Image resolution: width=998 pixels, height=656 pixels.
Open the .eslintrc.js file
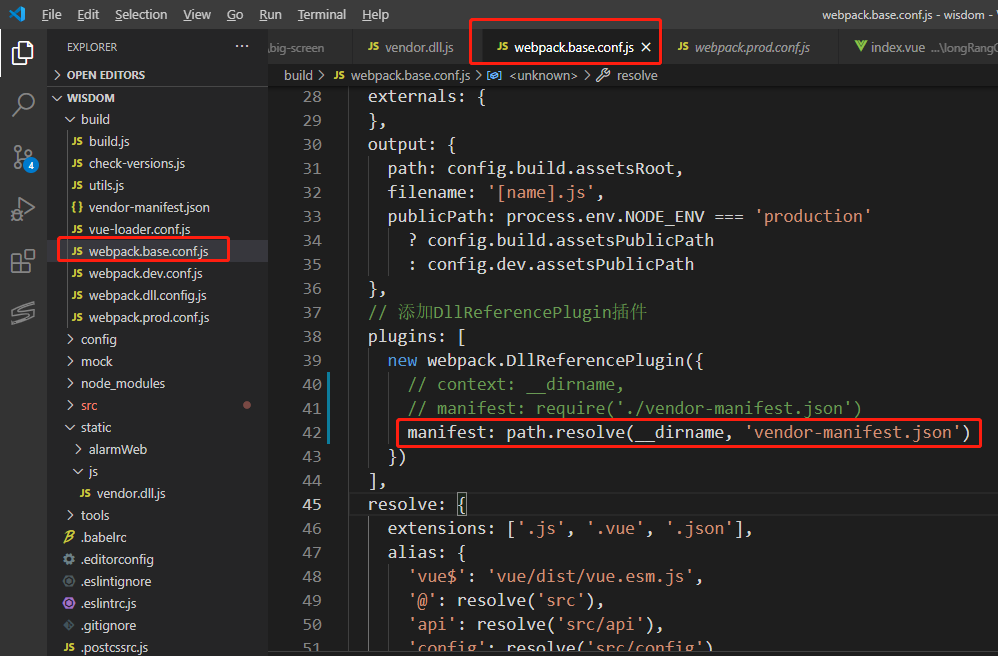coord(157,603)
